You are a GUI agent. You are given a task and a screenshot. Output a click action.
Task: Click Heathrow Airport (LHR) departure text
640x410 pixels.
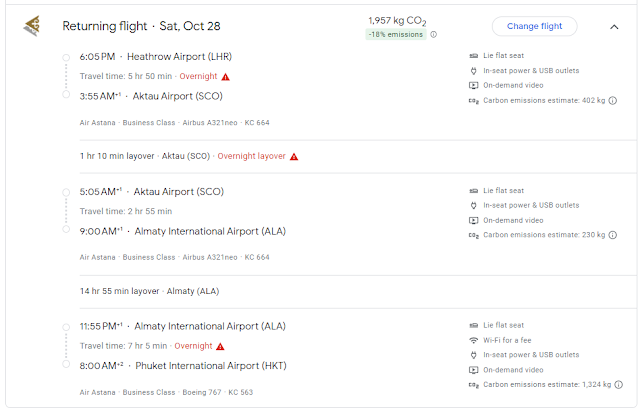click(191, 57)
